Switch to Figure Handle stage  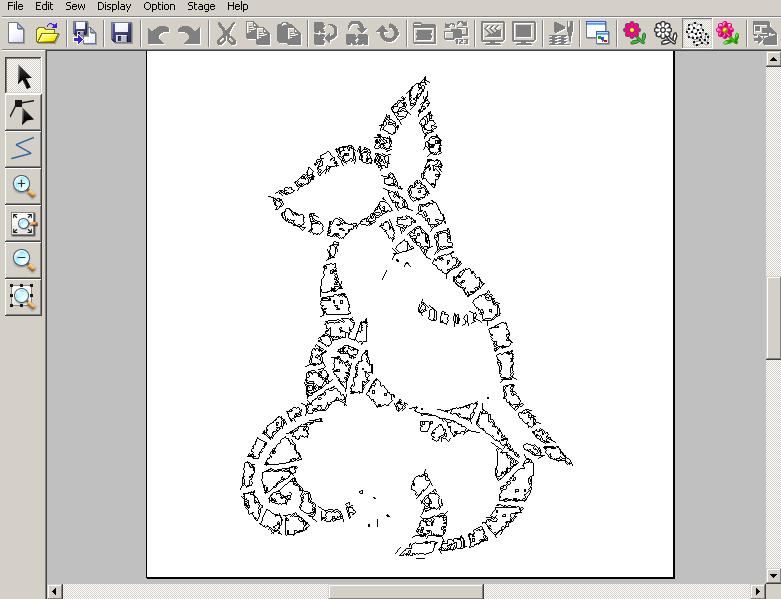[697, 34]
